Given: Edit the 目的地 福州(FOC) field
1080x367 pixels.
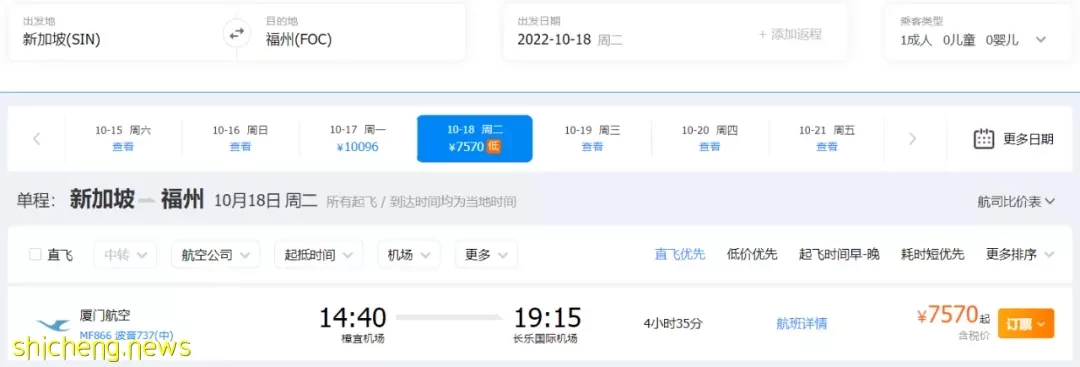Looking at the screenshot, I should (x=358, y=33).
